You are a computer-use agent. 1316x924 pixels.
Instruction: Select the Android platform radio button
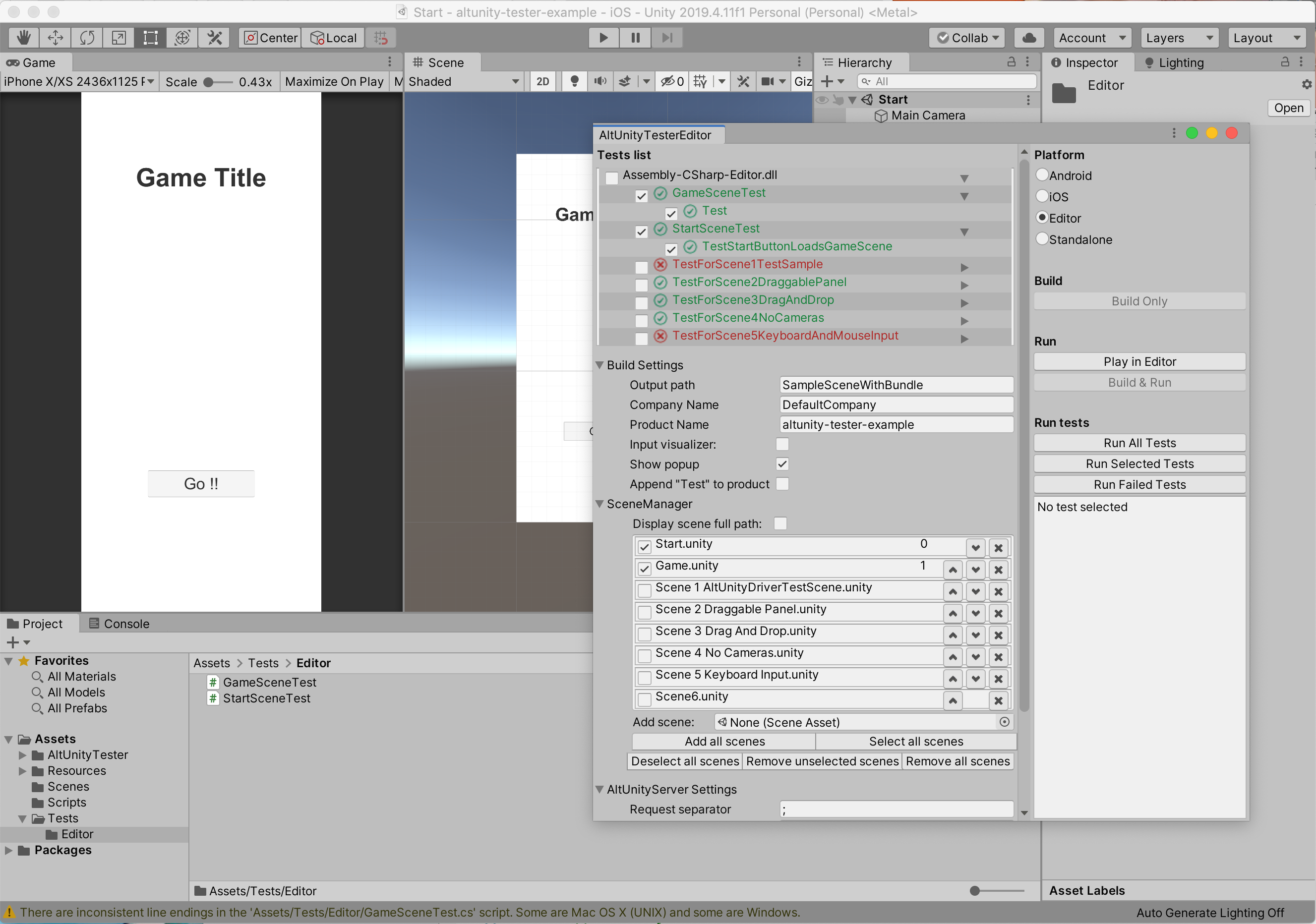(x=1042, y=174)
